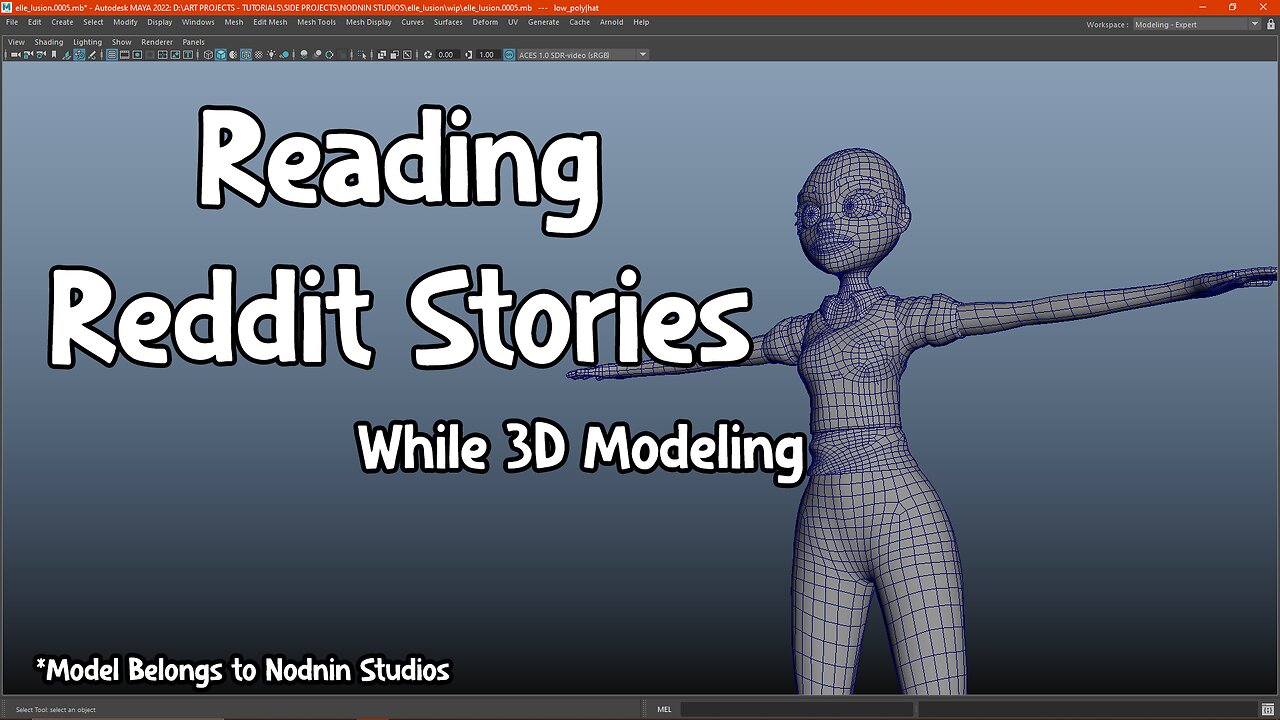
Task: Toggle Shadows display icon
Action: 284,54
